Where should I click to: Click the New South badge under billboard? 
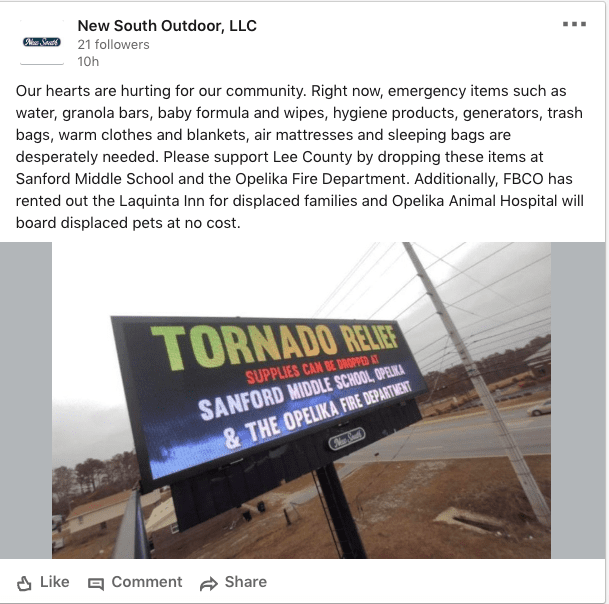347,439
